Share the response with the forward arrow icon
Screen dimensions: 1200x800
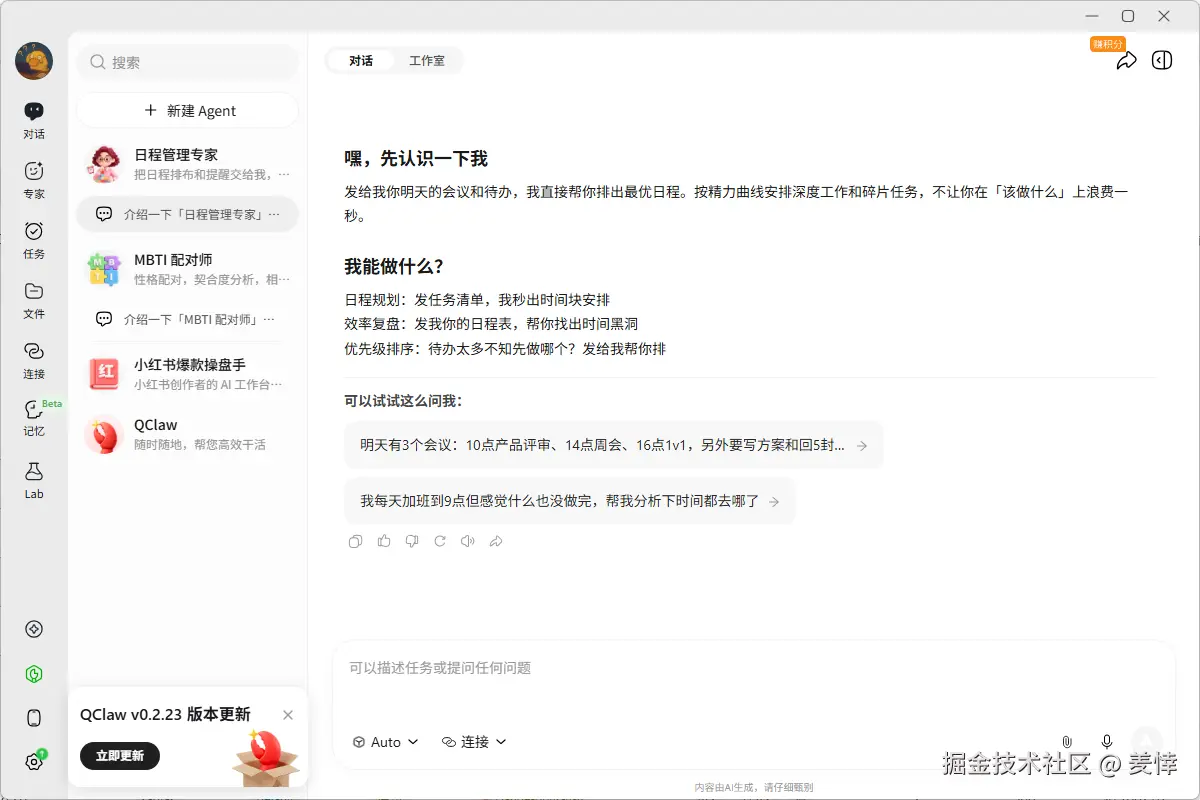coord(496,541)
